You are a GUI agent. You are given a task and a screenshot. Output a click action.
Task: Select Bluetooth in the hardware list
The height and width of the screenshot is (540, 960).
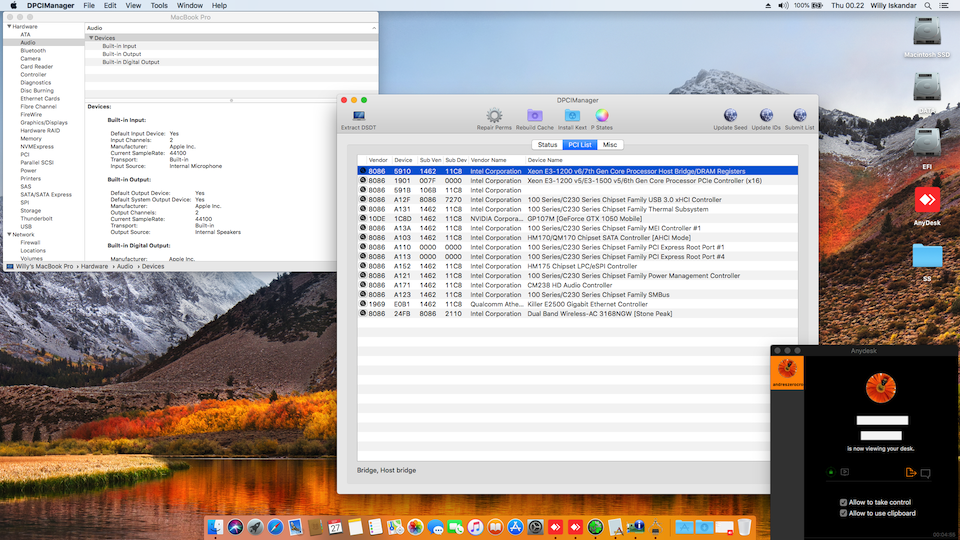33,50
